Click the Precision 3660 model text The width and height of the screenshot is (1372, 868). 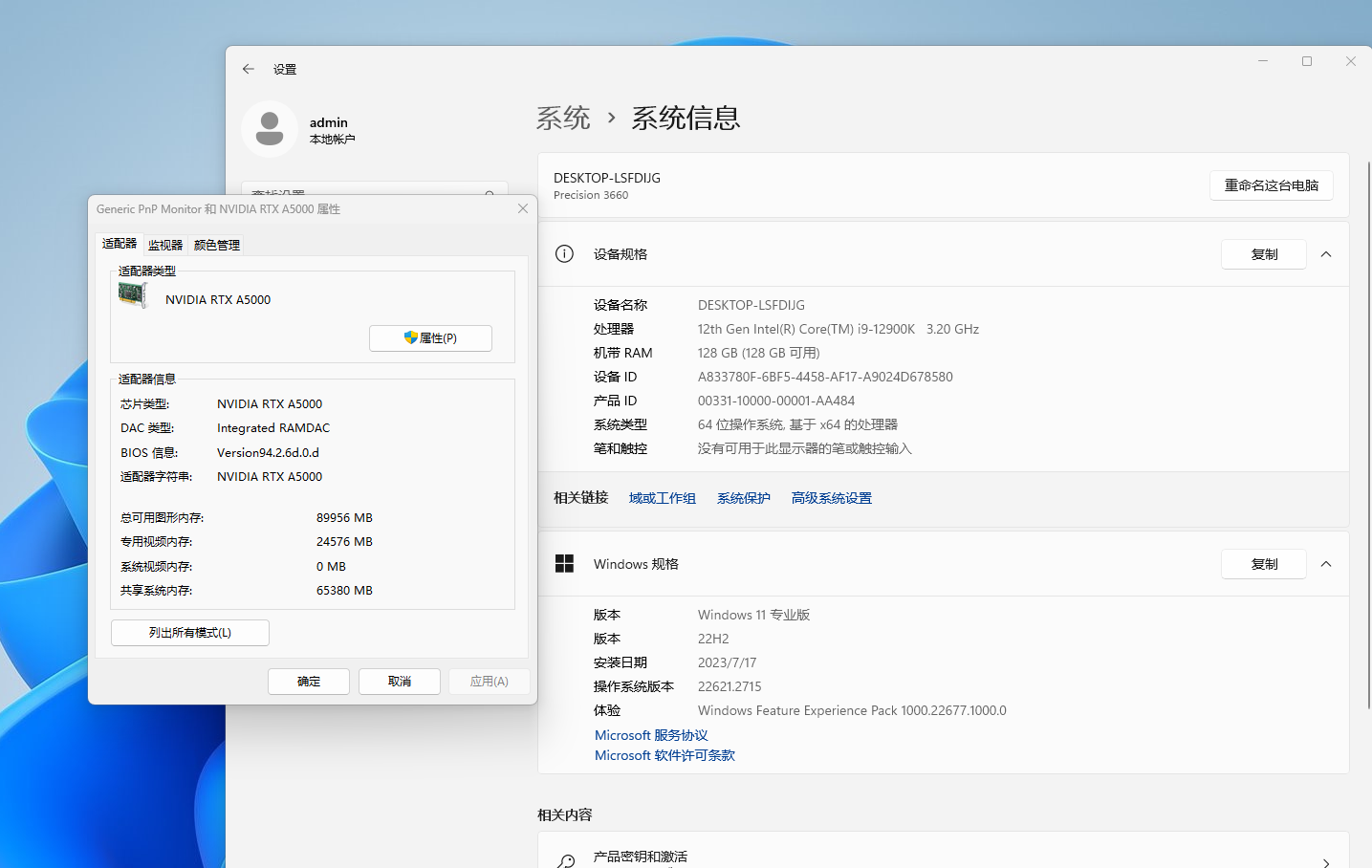point(591,195)
